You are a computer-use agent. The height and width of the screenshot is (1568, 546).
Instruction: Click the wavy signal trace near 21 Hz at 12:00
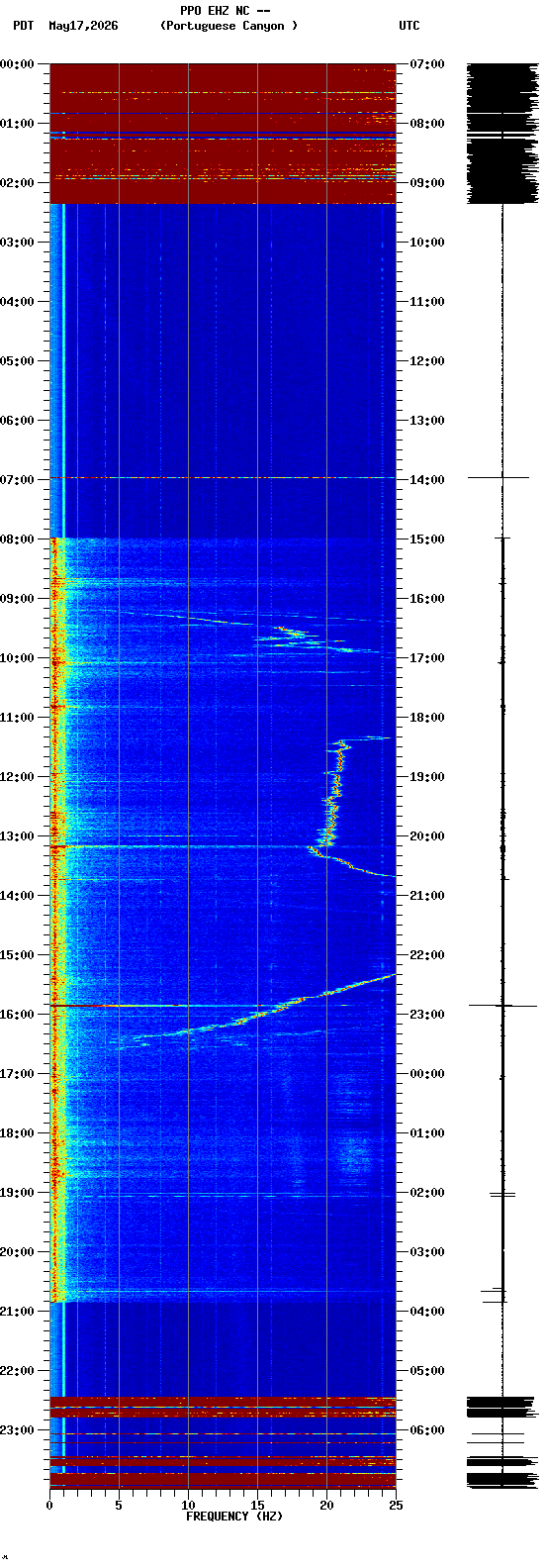(x=336, y=777)
